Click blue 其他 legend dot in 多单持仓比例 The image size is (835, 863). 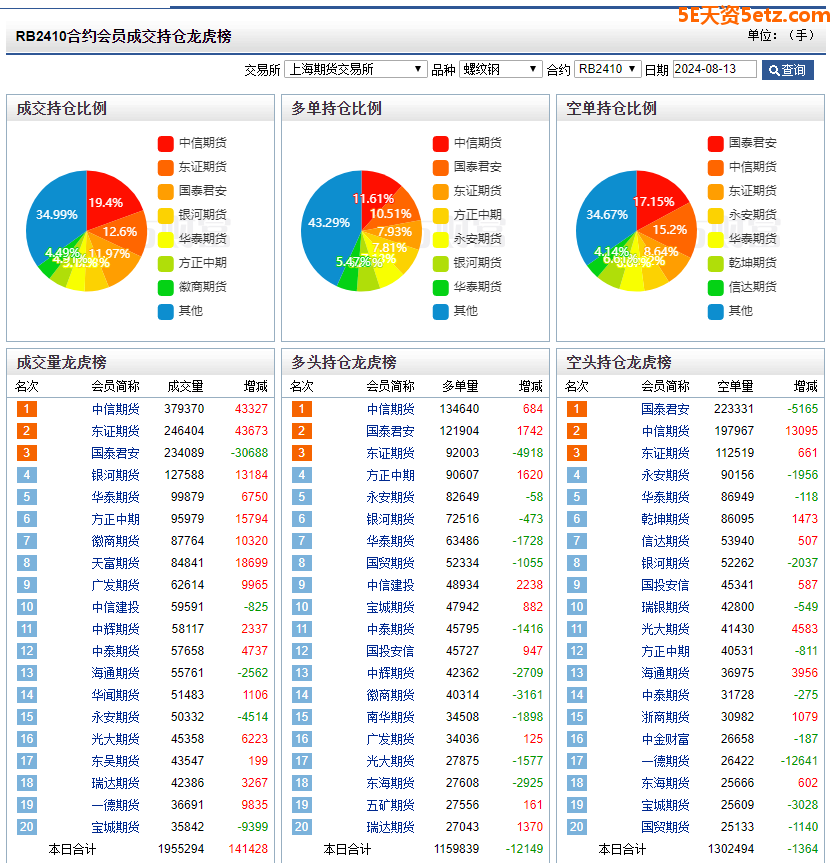[x=441, y=311]
